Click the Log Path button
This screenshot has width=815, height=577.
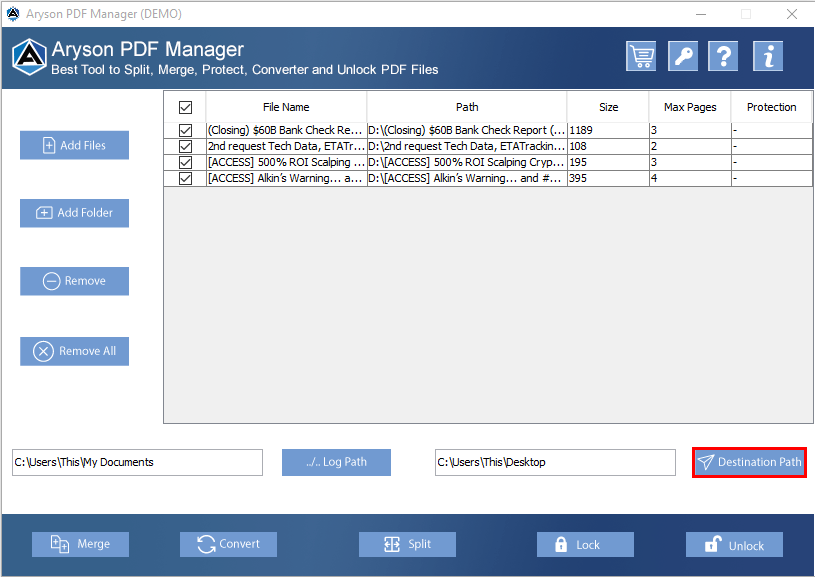coord(336,462)
